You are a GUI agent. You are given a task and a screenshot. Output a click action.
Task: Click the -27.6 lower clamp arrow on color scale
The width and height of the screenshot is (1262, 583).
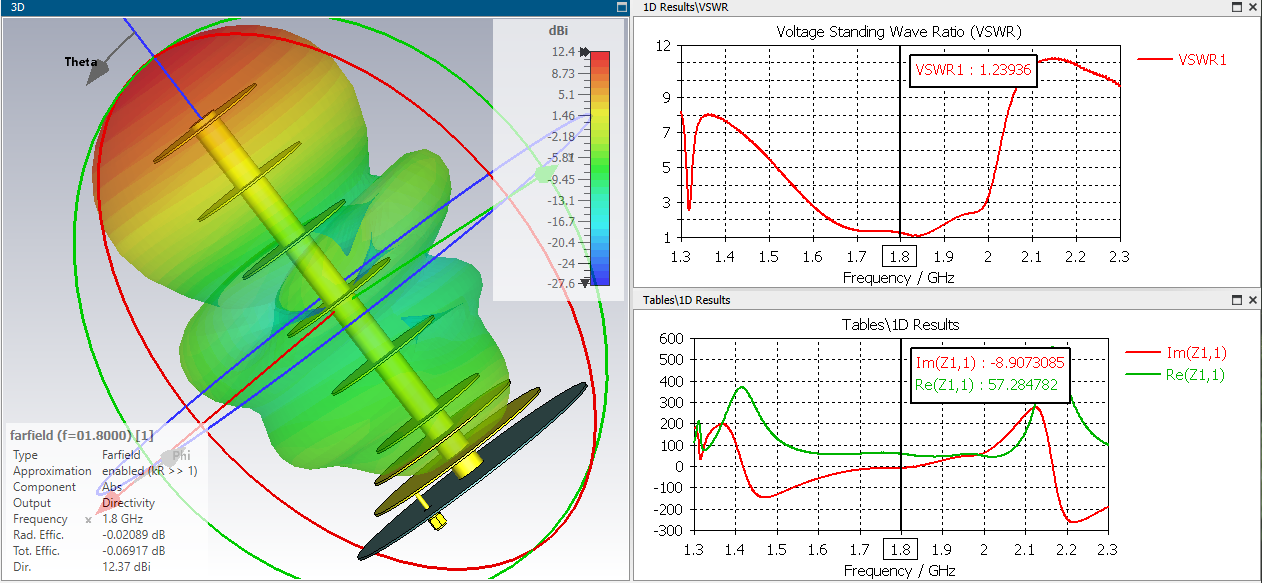[x=585, y=283]
